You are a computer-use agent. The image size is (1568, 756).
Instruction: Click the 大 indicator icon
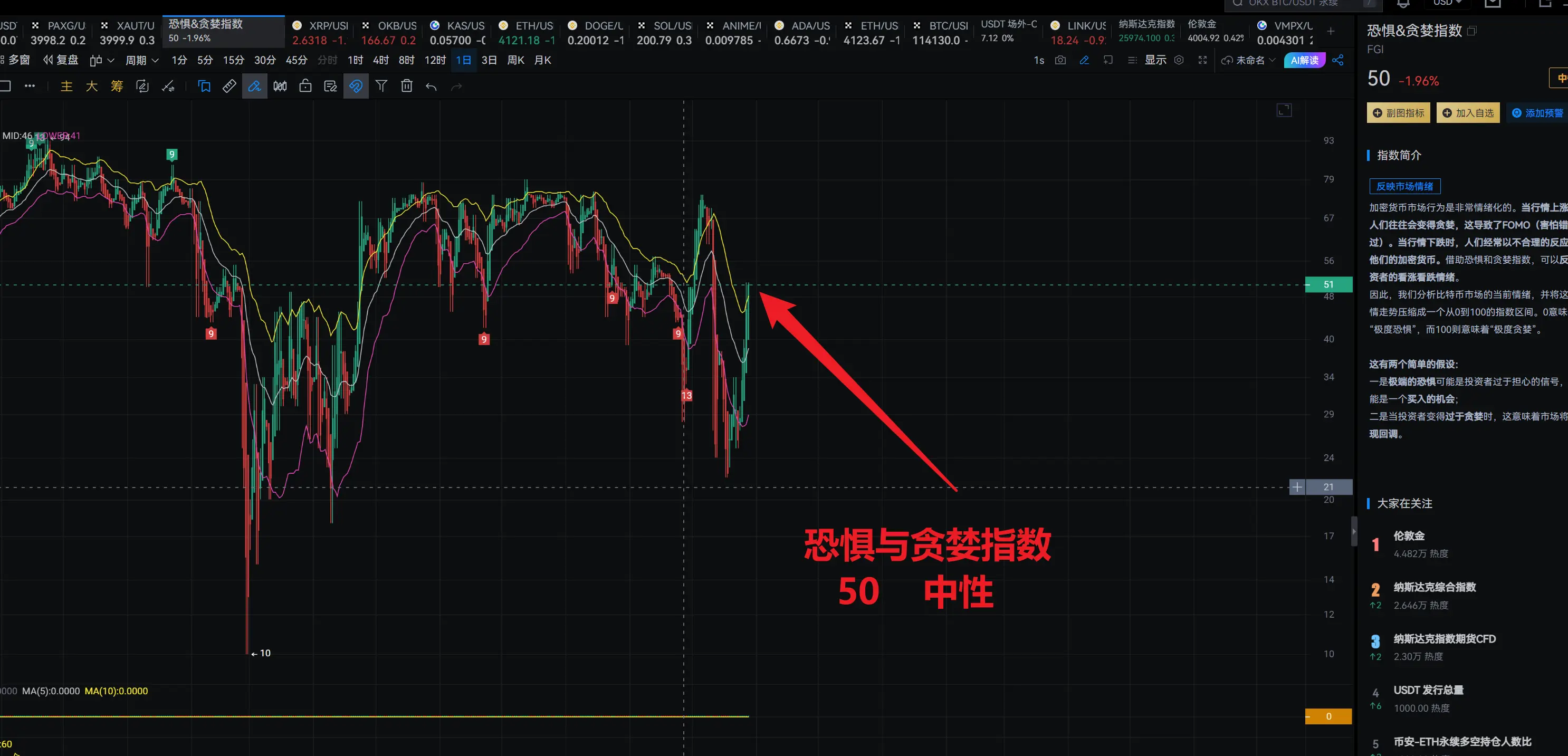[x=91, y=87]
